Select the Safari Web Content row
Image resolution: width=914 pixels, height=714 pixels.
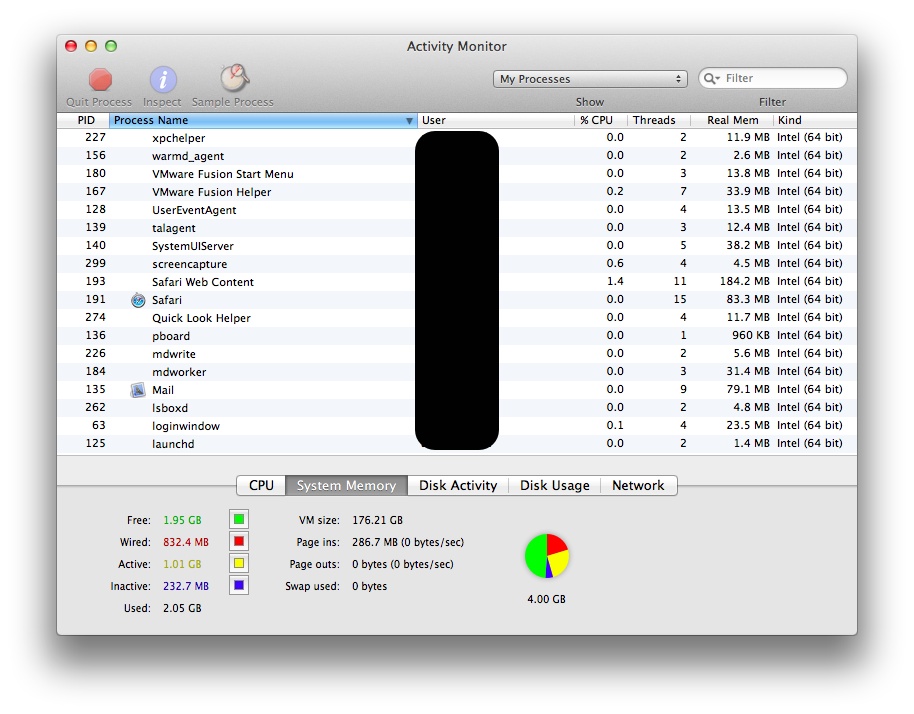(456, 282)
